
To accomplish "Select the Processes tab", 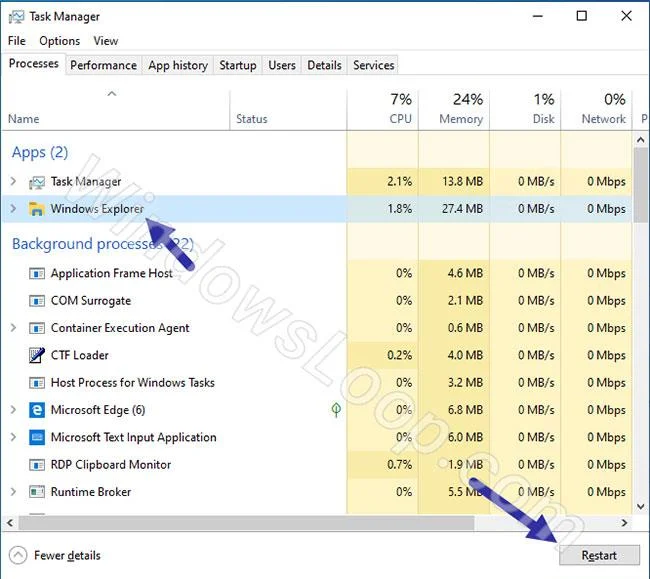I will (x=34, y=64).
